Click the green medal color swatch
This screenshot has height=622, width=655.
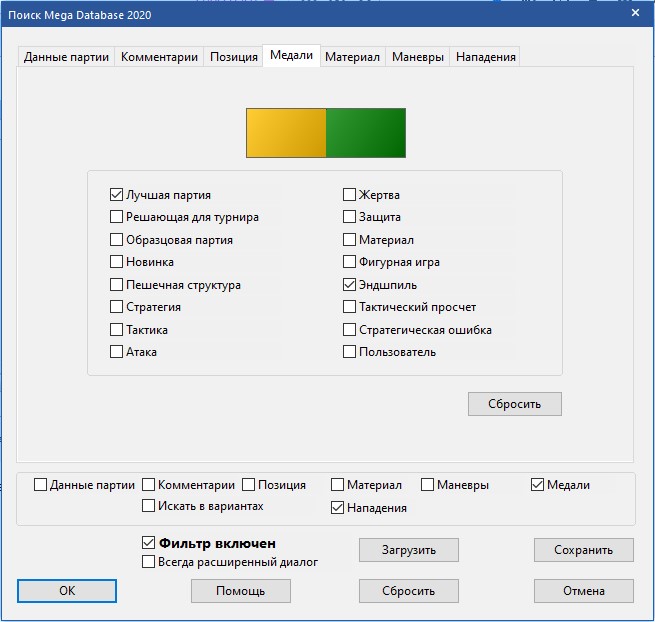click(366, 133)
